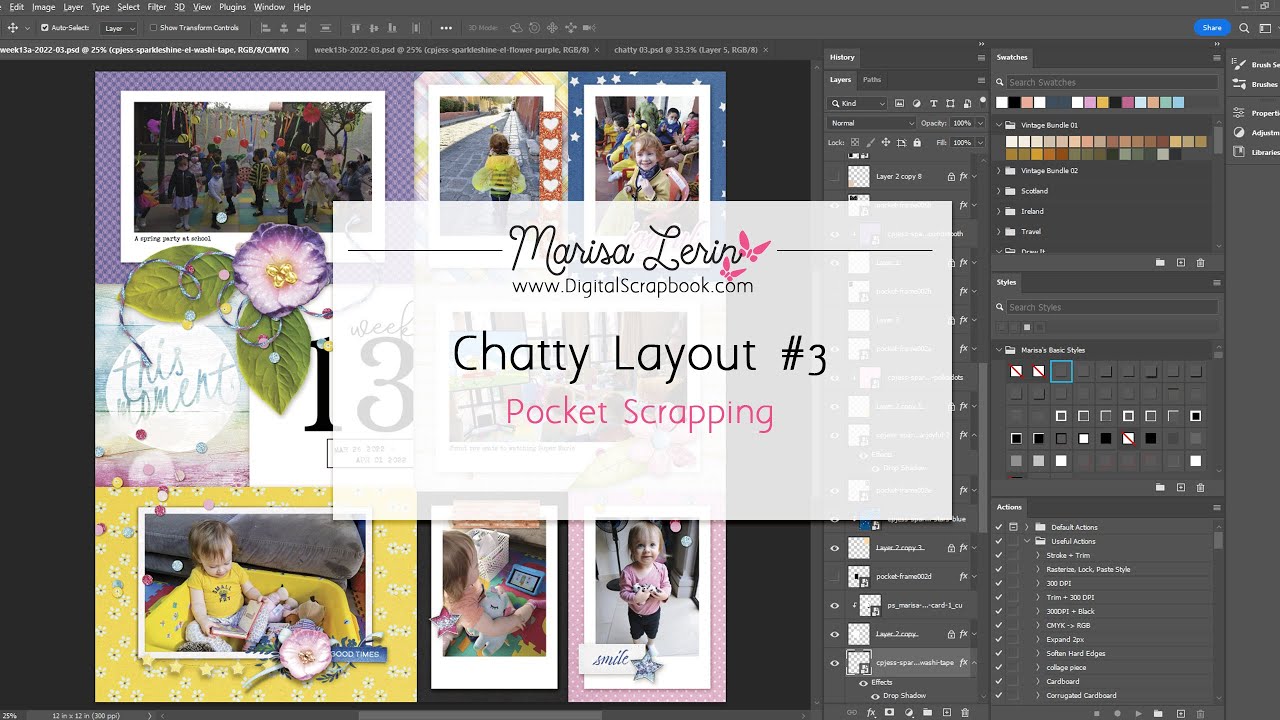Screen dimensions: 1280x720
Task: Open the Adjustments panel icon
Action: [x=1239, y=132]
